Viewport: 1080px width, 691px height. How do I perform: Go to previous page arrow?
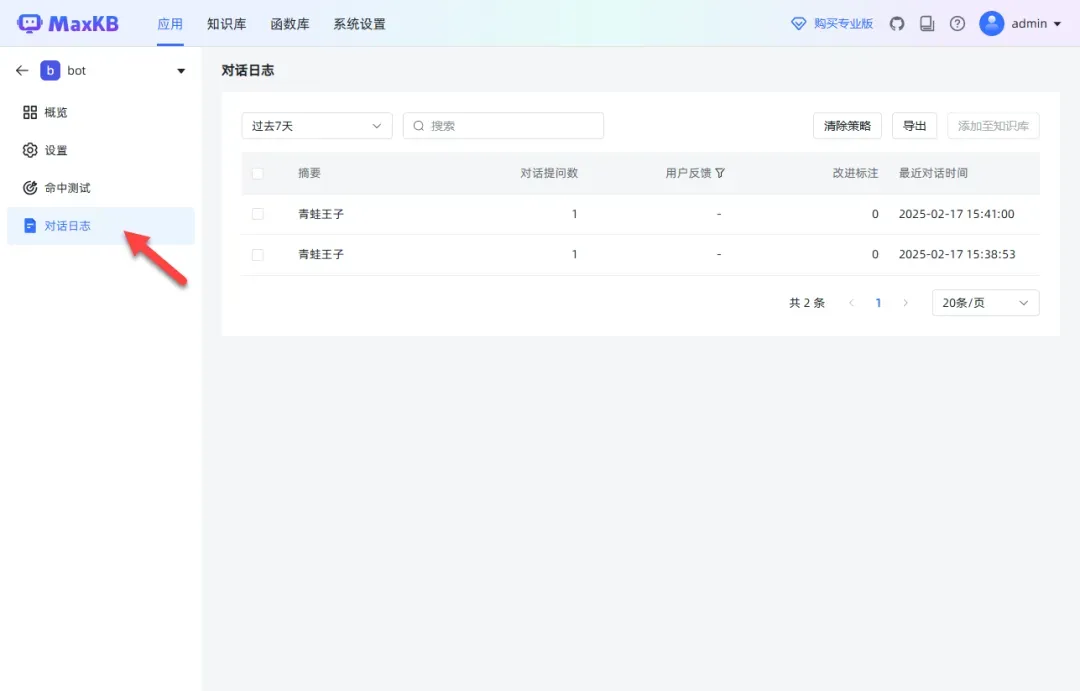pyautogui.click(x=851, y=302)
